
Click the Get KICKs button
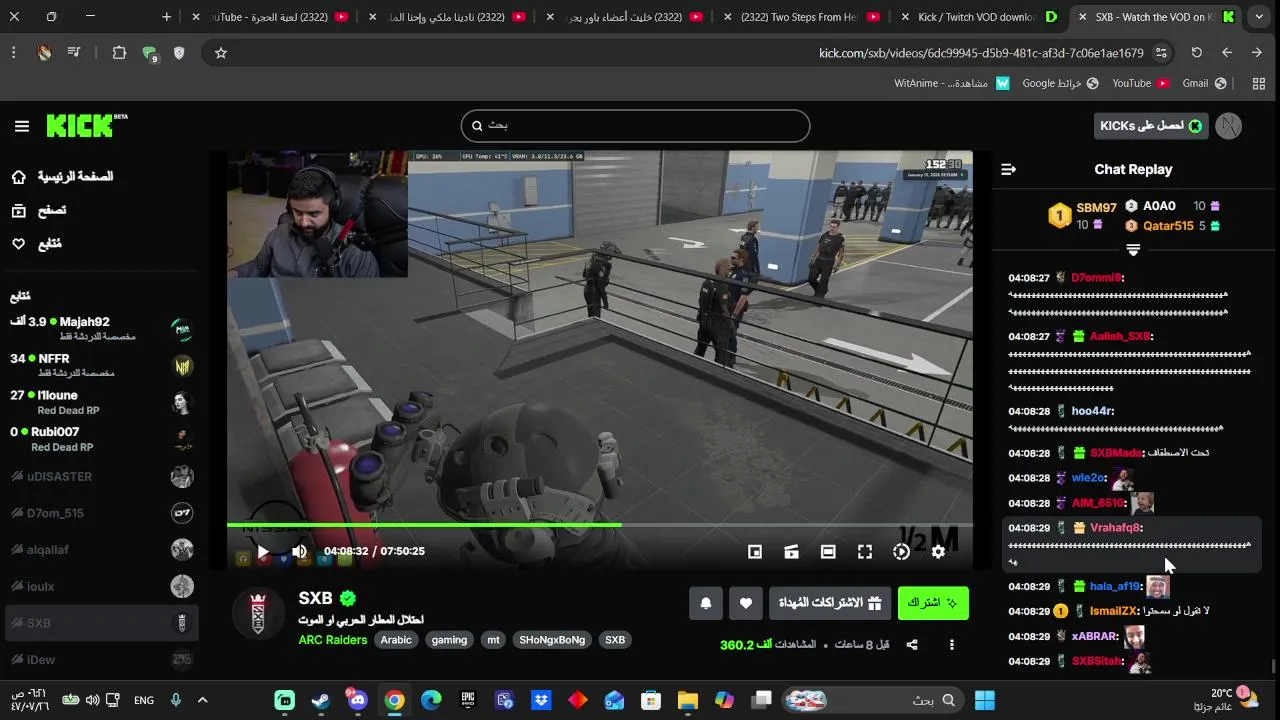[x=1151, y=126]
